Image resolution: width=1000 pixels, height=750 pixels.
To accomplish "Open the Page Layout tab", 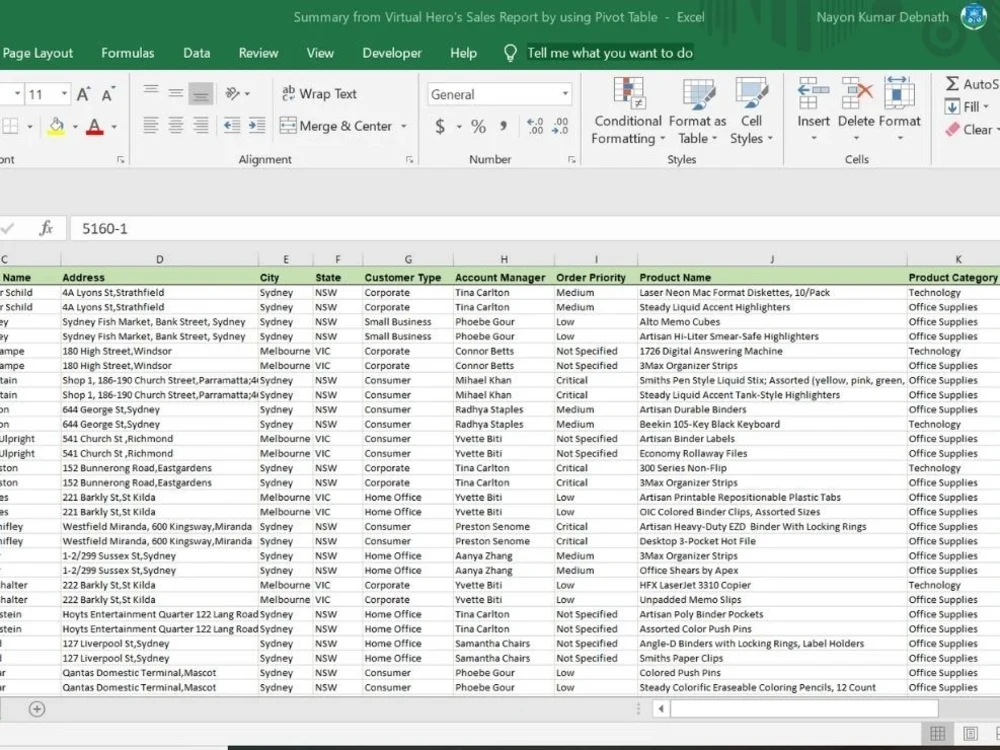I will tap(37, 53).
